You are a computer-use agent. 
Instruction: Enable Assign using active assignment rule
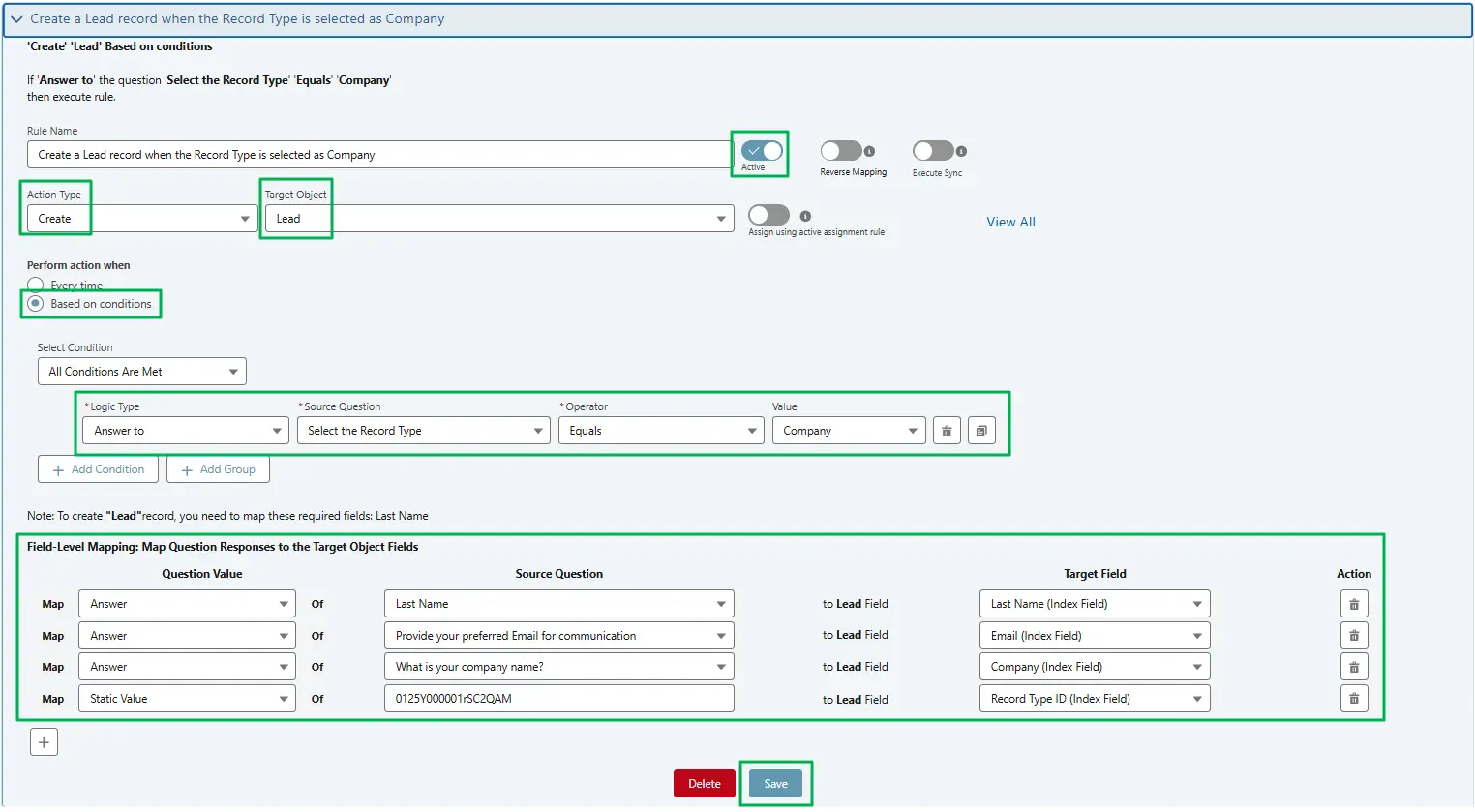pos(768,215)
